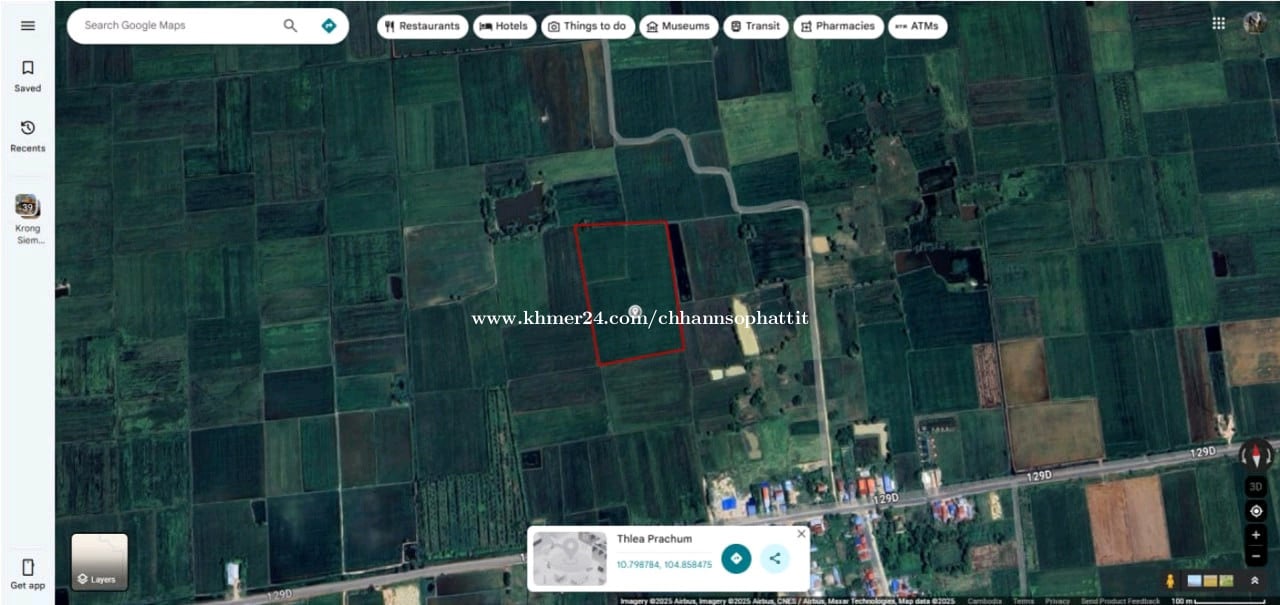
Task: Open Recents in the sidebar
Action: click(x=27, y=135)
